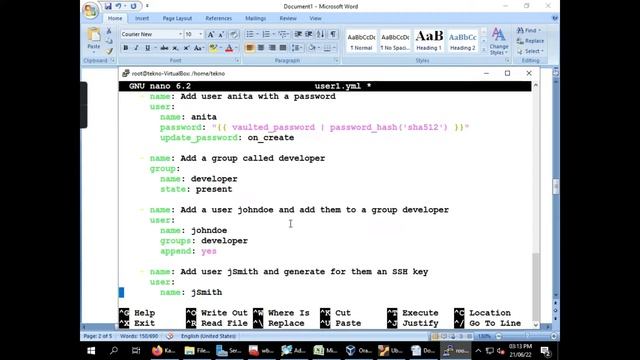Viewport: 640px width, 360px height.
Task: Increase paragraph indent
Action: (309, 34)
